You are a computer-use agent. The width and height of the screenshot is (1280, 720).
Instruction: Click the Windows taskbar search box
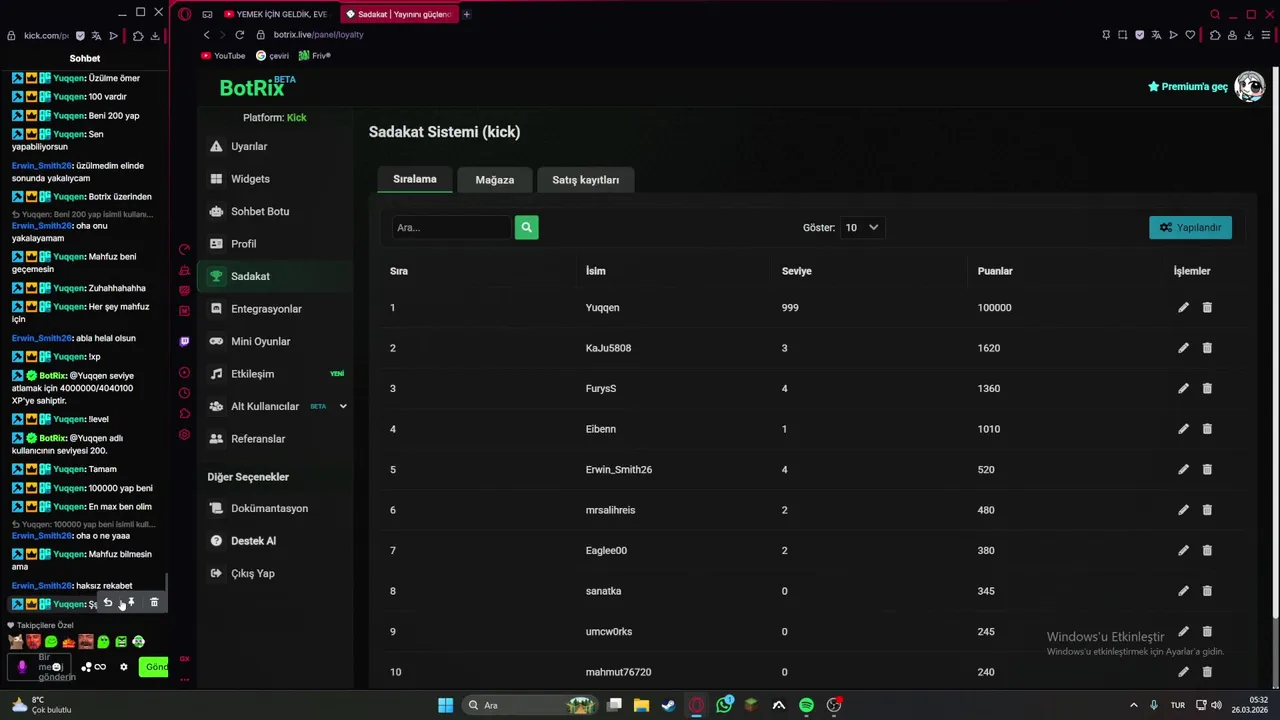click(528, 705)
